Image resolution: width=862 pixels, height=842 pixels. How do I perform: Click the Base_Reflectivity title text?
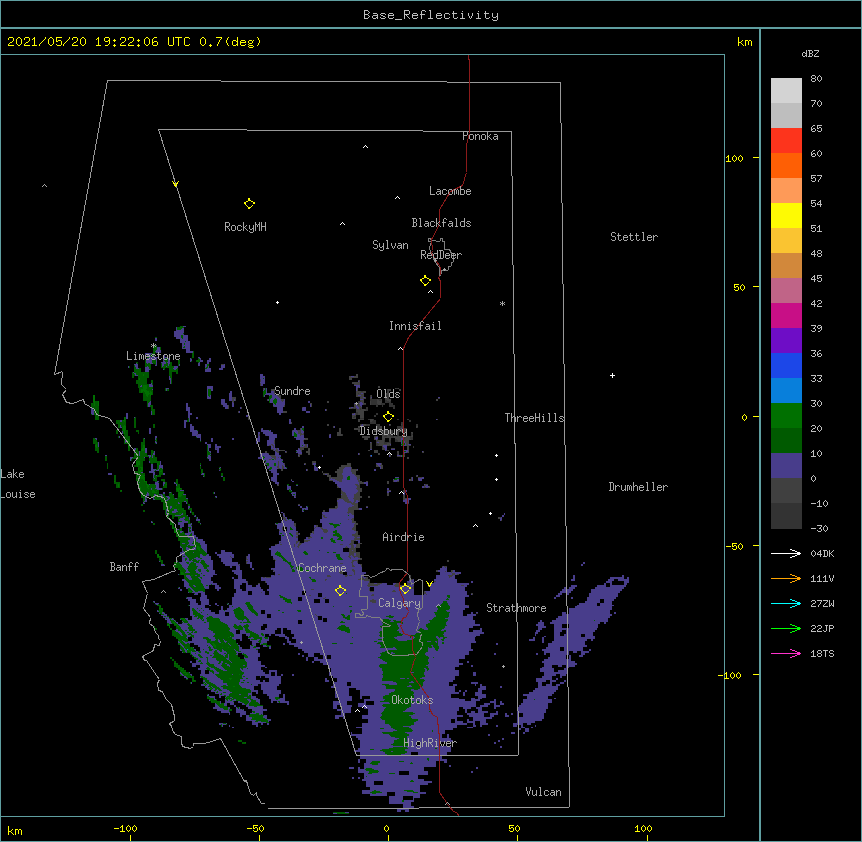431,15
